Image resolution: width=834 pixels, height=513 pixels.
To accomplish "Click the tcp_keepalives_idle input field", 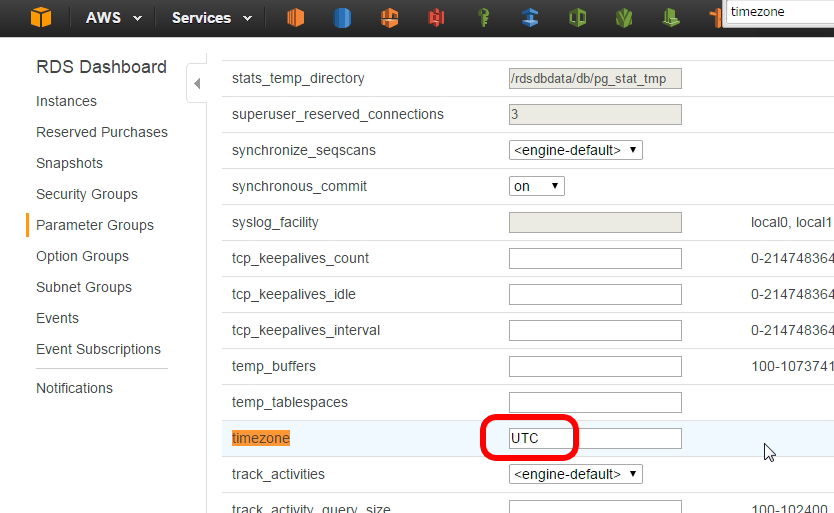I will [595, 294].
